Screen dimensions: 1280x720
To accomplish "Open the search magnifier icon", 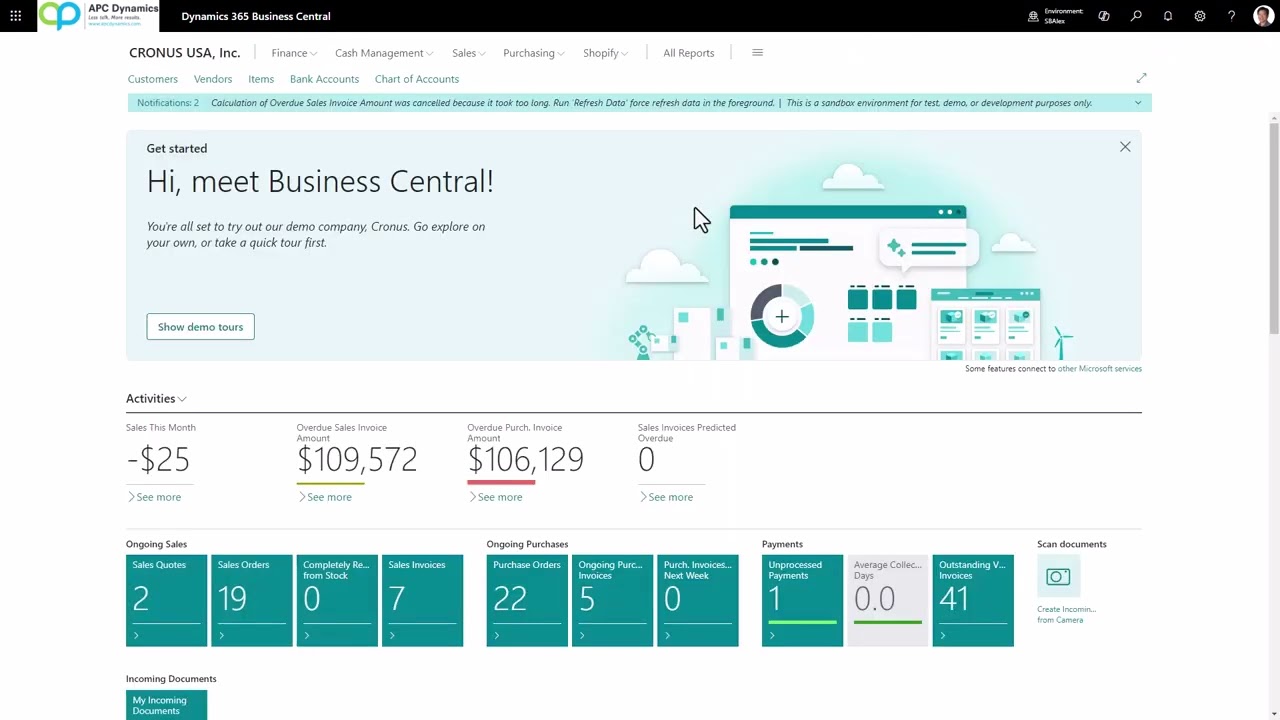I will [x=1136, y=16].
